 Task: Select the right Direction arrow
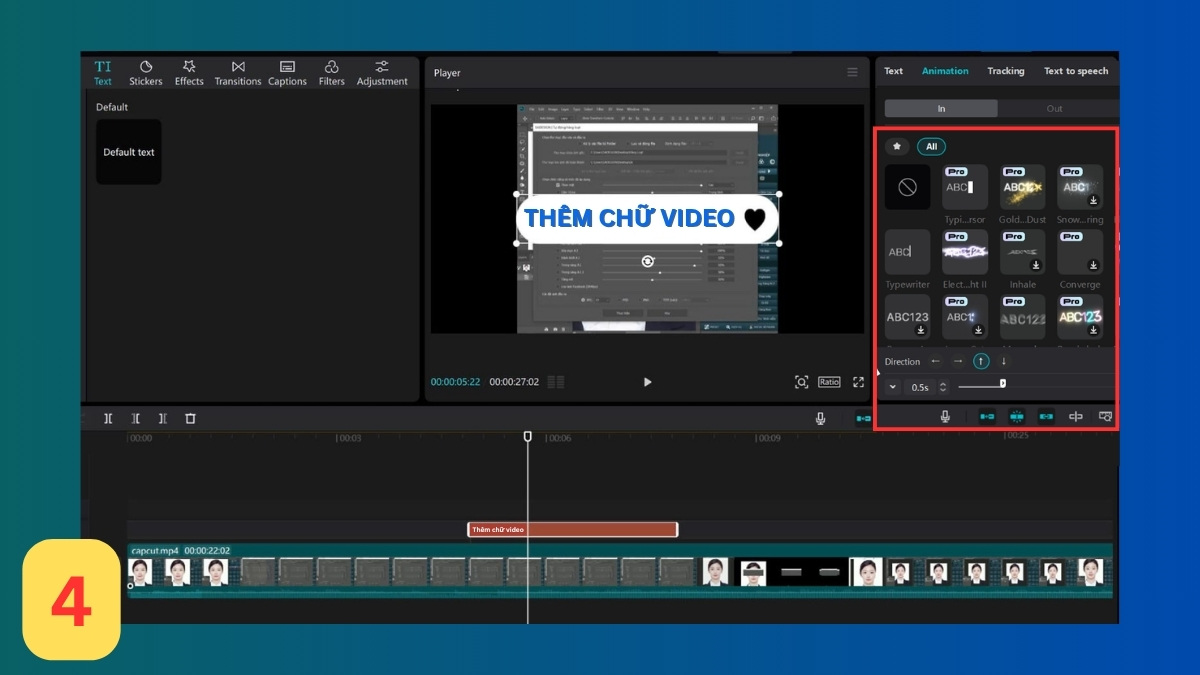957,361
